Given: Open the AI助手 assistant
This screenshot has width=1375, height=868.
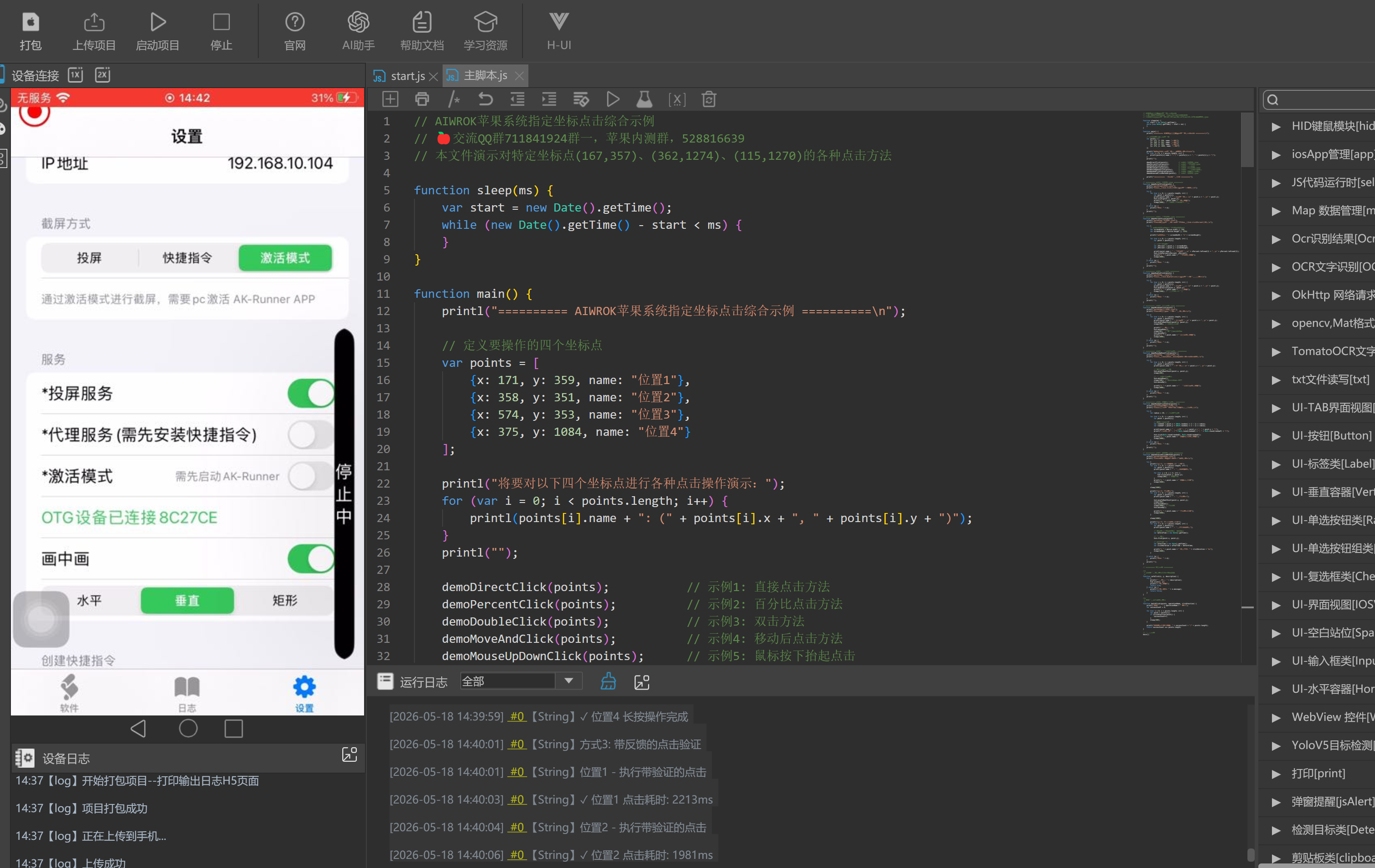Looking at the screenshot, I should (358, 31).
